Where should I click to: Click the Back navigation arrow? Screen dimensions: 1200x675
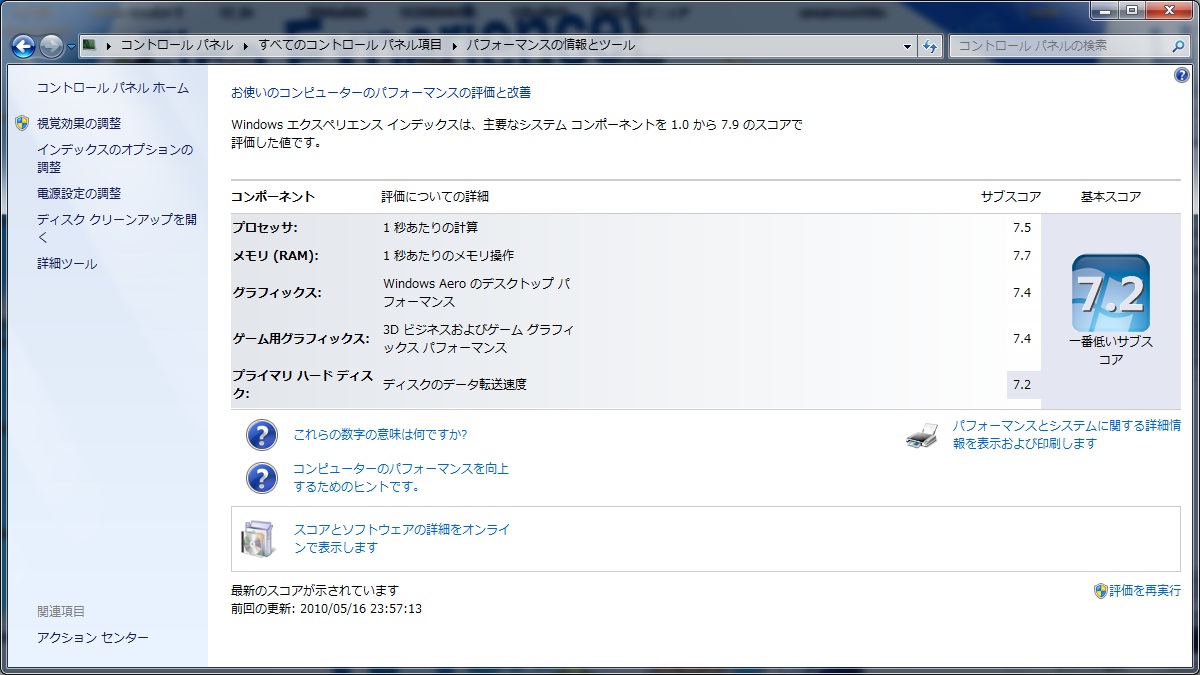point(24,46)
